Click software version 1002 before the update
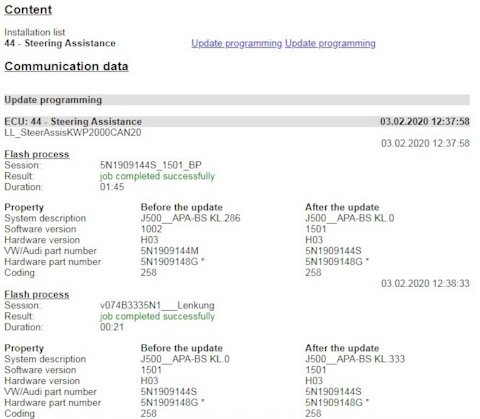Viewport: 480px width, 419px height. point(151,229)
